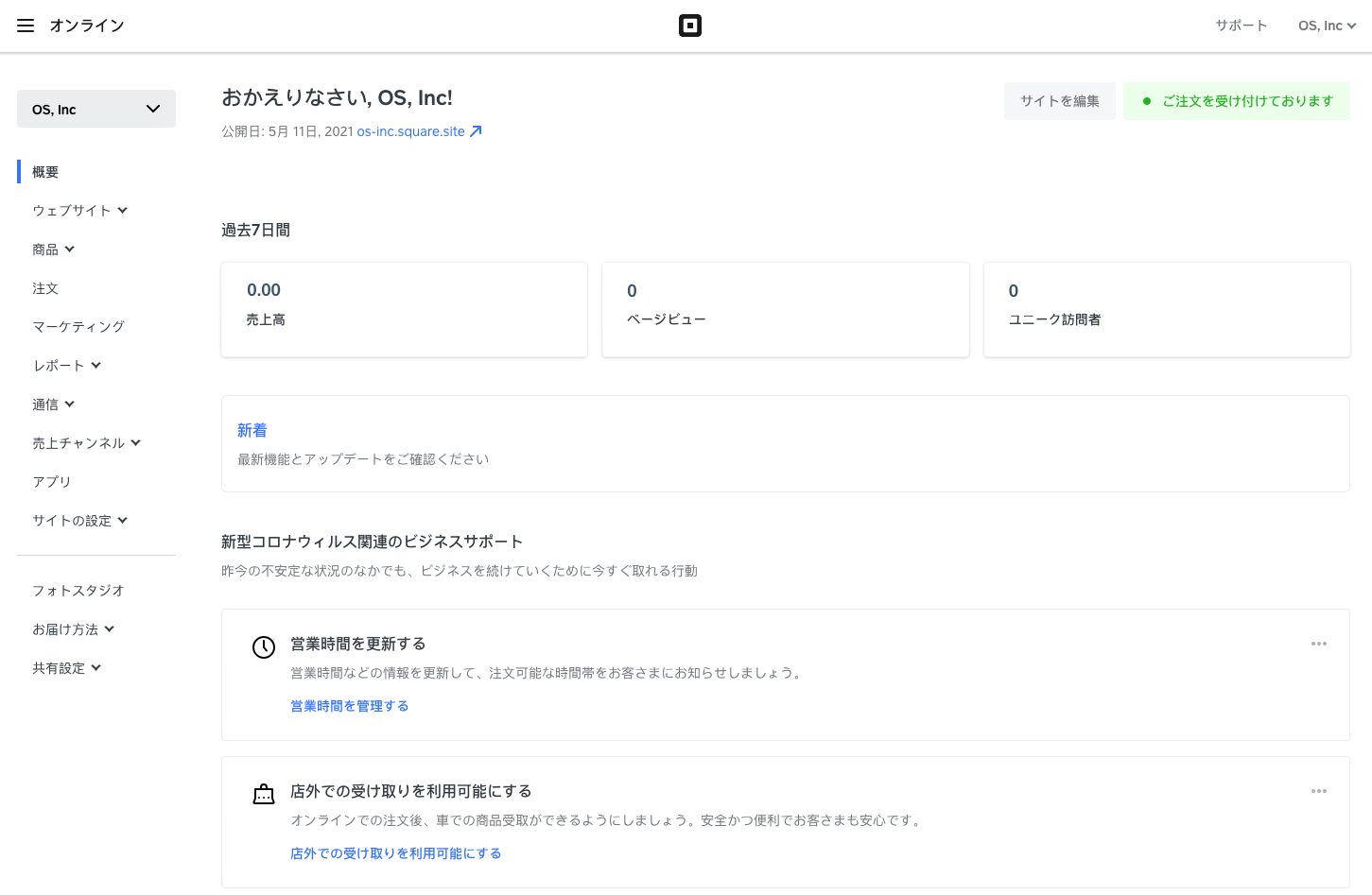Click the shopping bag icon for 店外での受け取り
The image size is (1372, 895).
coord(264,794)
